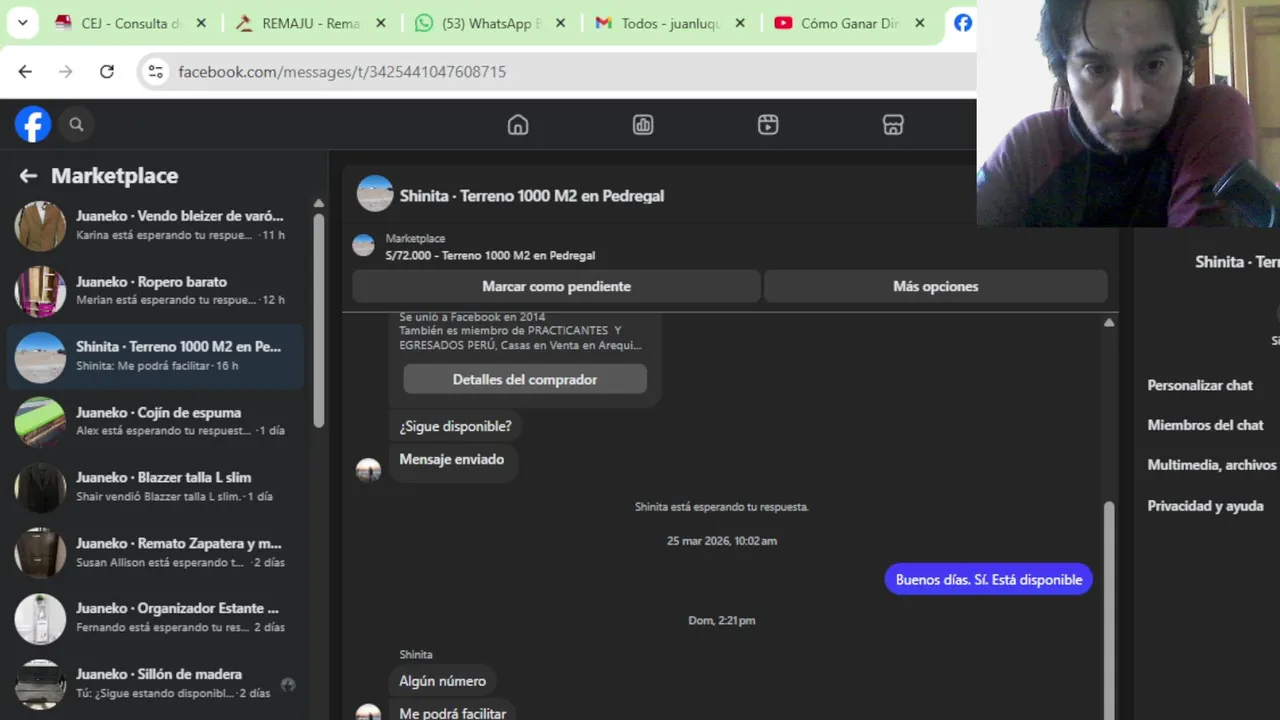This screenshot has height=720, width=1280.
Task: Click the Mensaje enviado bubble
Action: pos(452,460)
